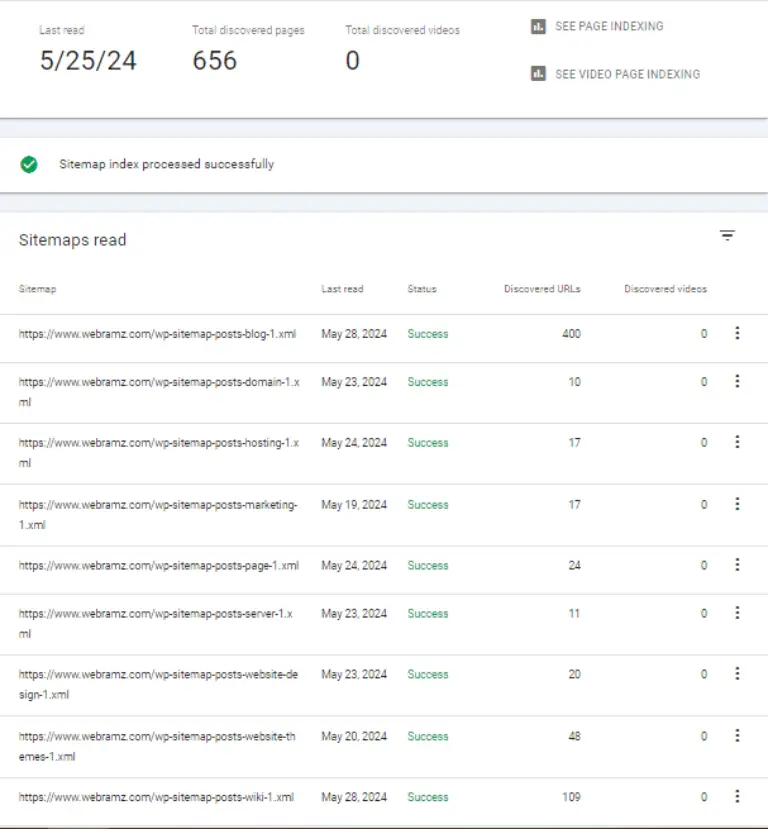Open more options for posts-page-1.xml sitemap
The height and width of the screenshot is (829, 768).
coord(737,565)
